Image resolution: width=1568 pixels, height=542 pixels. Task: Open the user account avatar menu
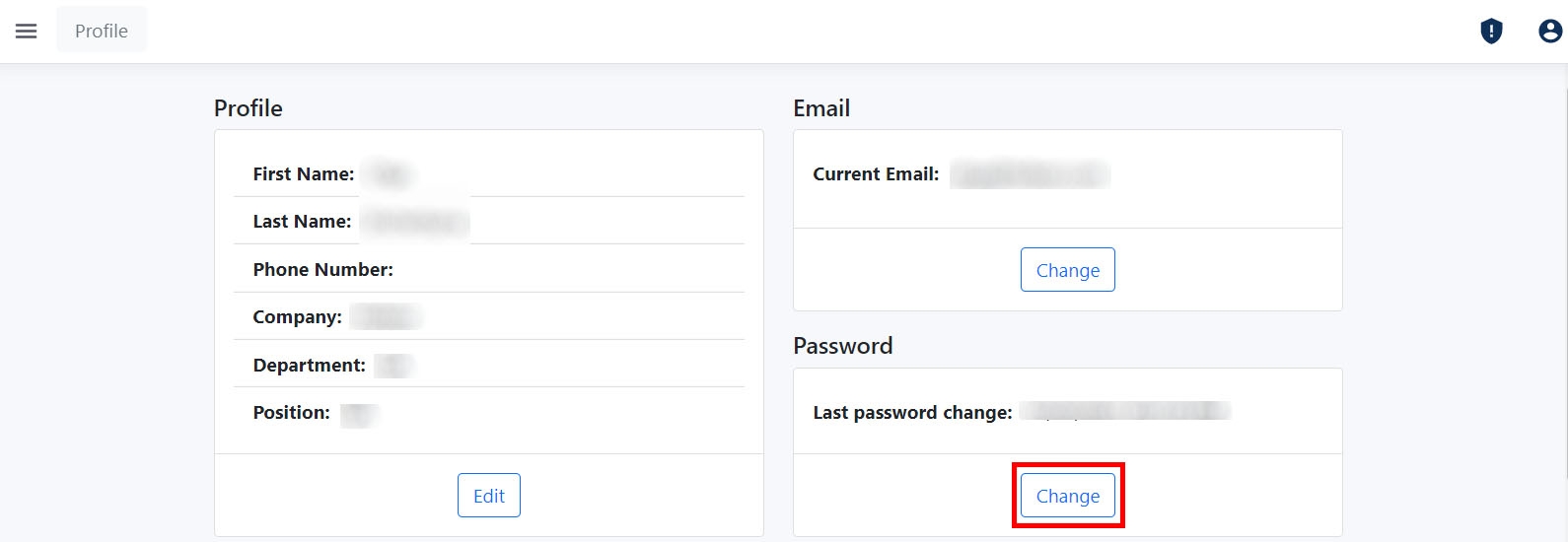1550,32
